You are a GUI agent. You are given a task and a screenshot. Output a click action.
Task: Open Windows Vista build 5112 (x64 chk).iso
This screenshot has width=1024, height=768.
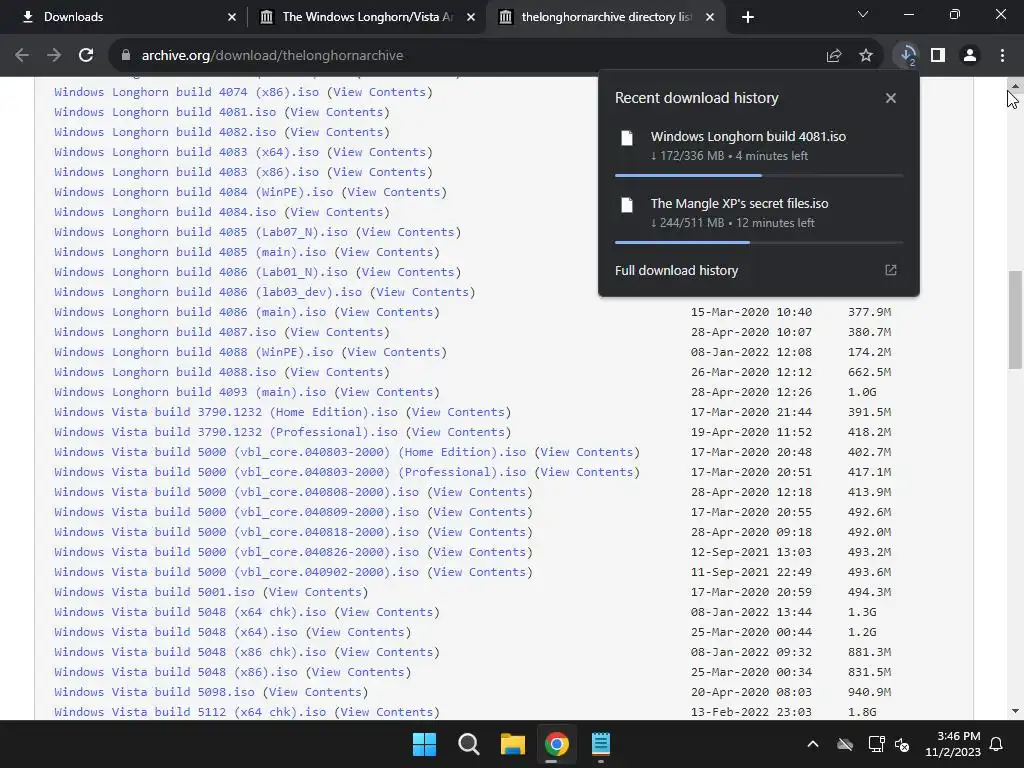(x=190, y=712)
